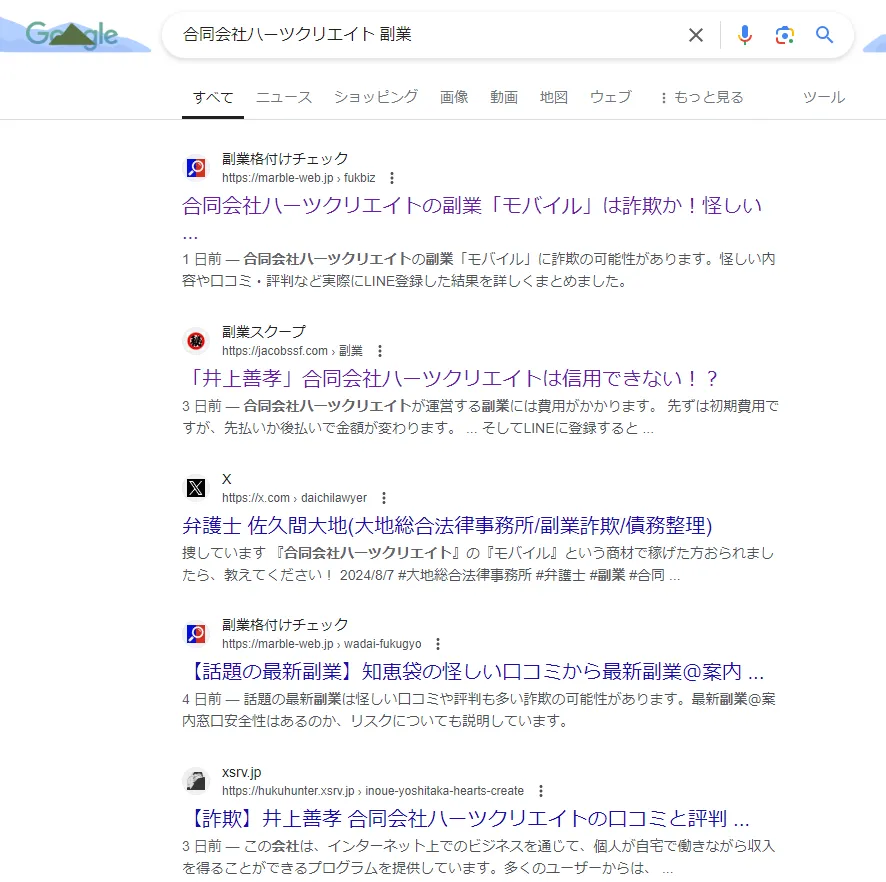Click the X site favicon for daichilawyer result
The width and height of the screenshot is (886, 882).
pos(196,488)
